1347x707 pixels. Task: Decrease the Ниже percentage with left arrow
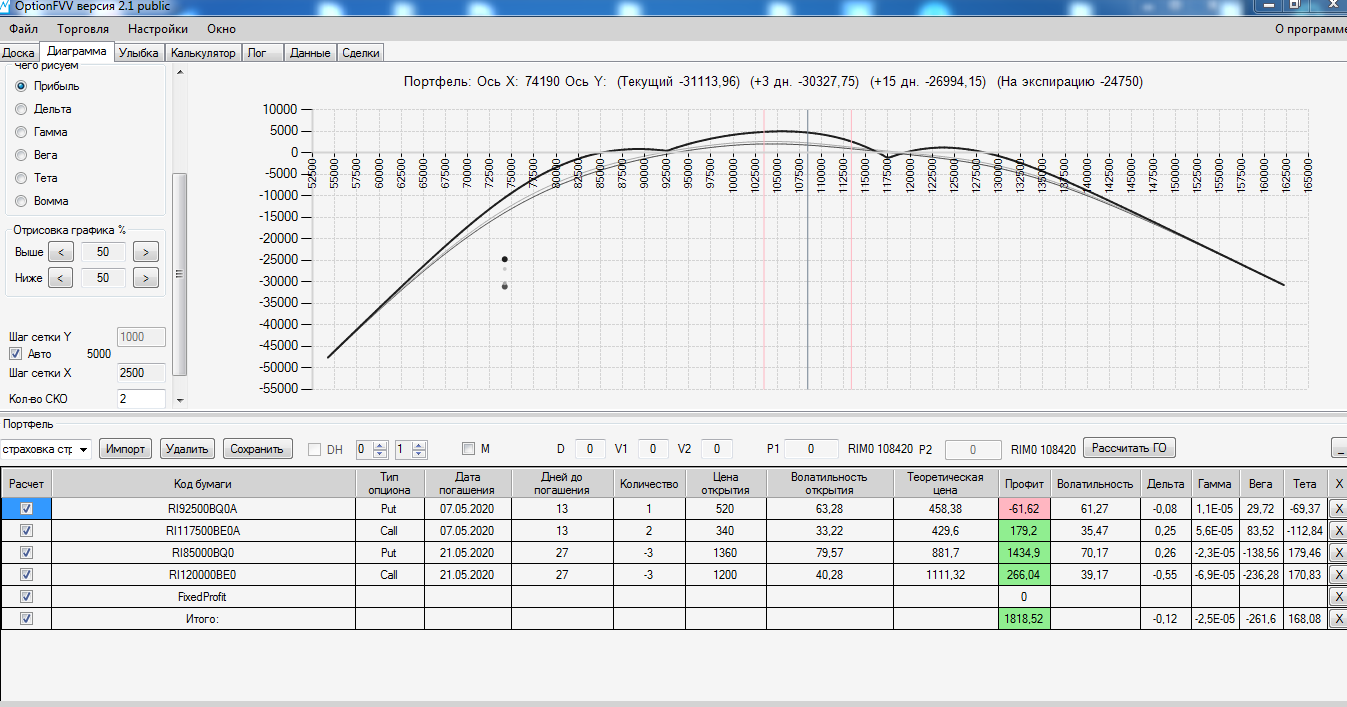tap(60, 278)
